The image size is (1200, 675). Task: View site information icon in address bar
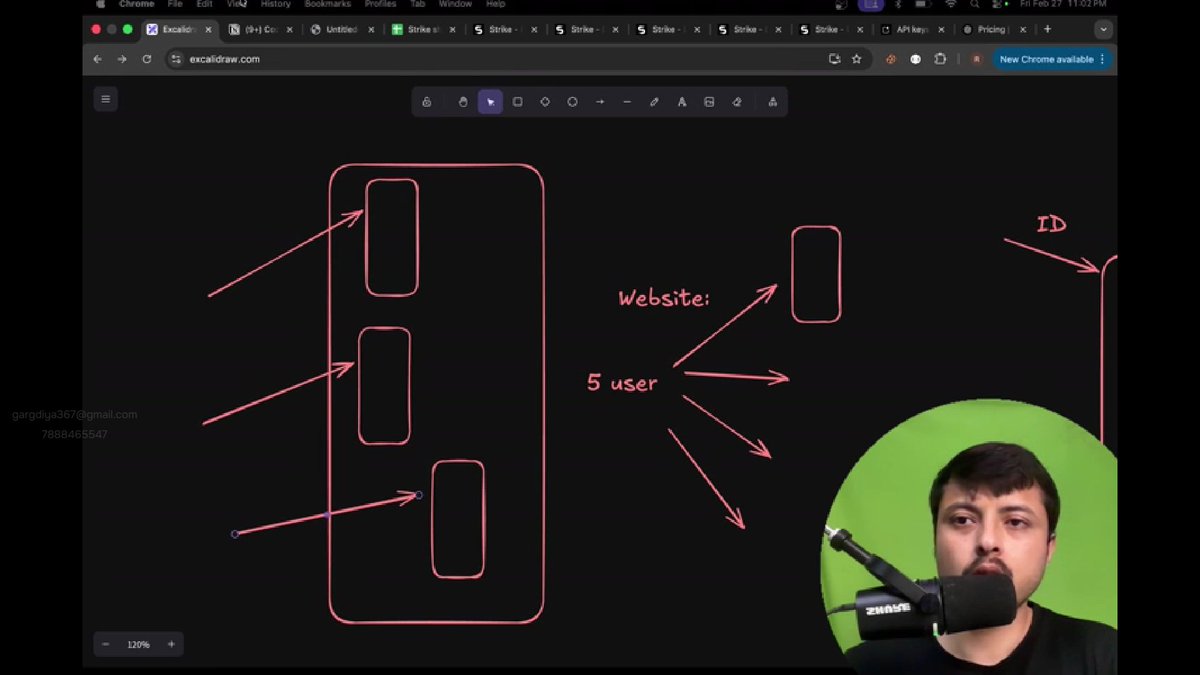pos(177,59)
